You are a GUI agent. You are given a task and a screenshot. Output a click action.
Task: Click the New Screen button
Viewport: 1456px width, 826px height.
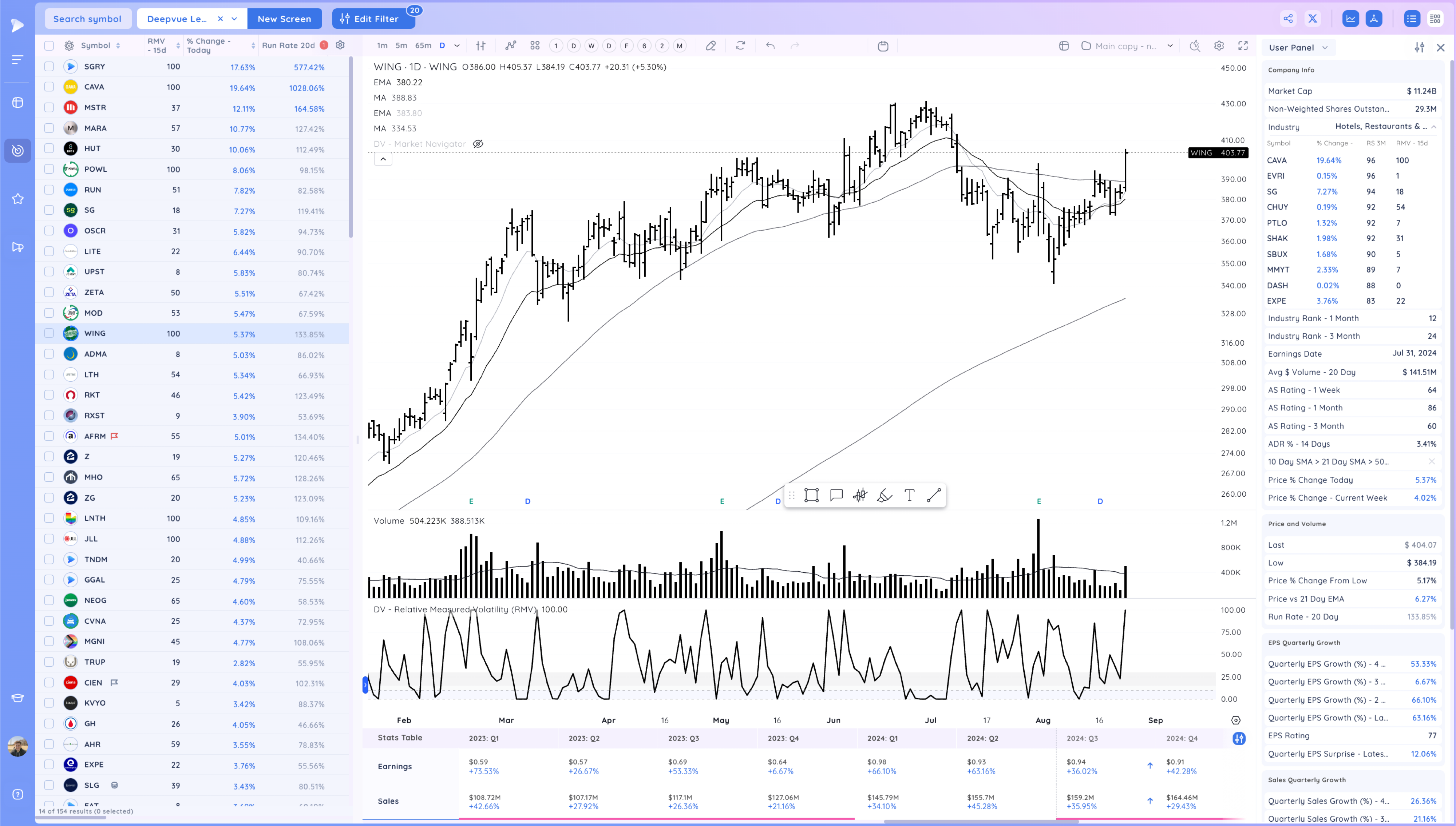[x=284, y=19]
